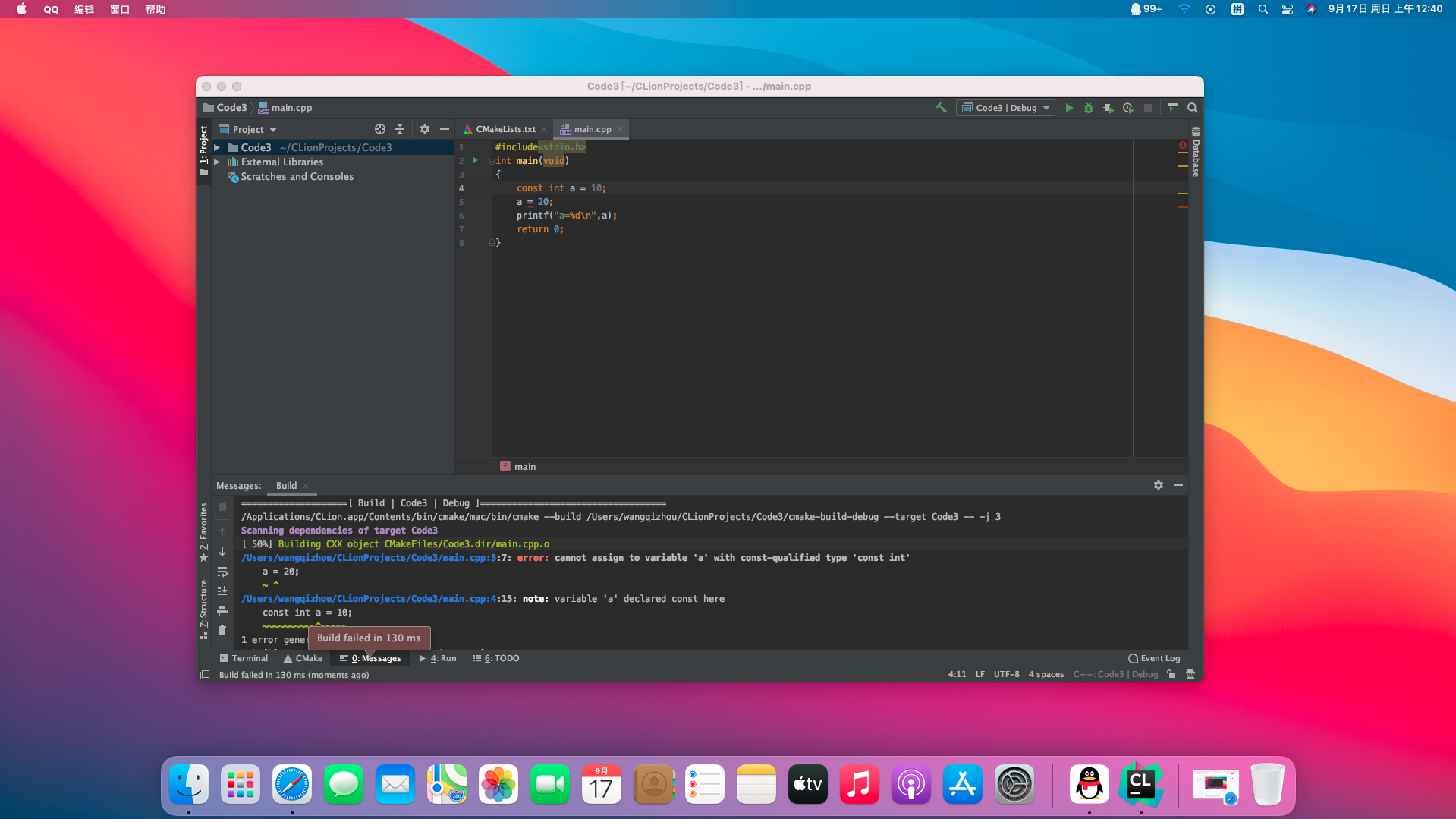Open CLion from the Dock

coord(1140,784)
